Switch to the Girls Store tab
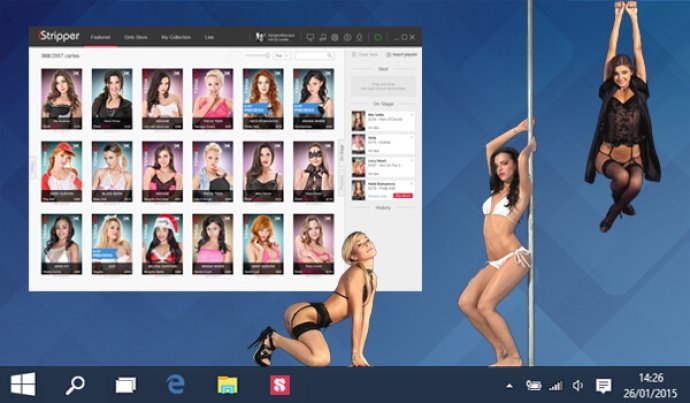 pos(136,37)
